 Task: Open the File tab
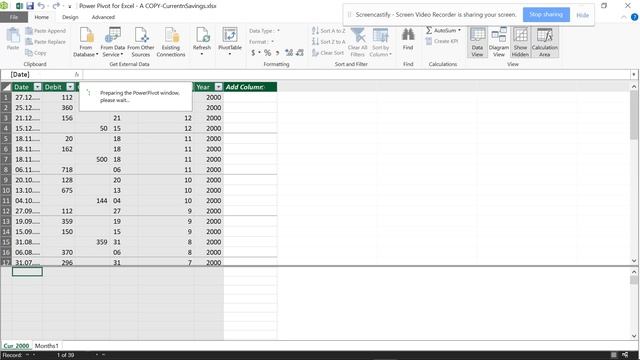pos(14,17)
